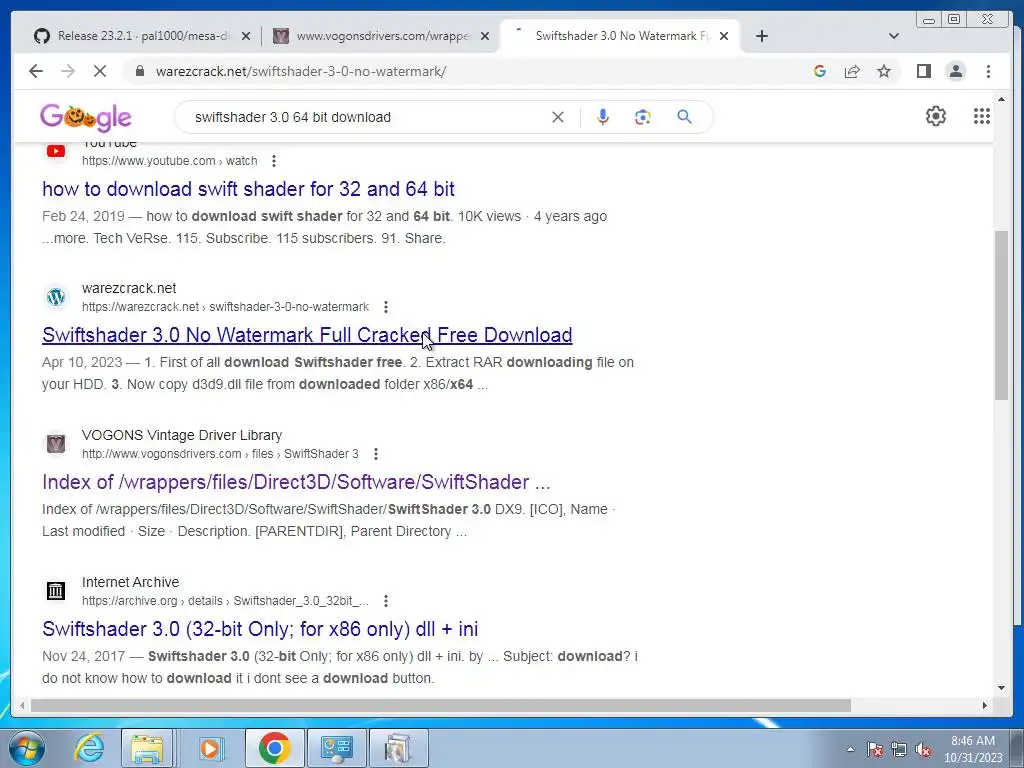The height and width of the screenshot is (768, 1024).
Task: Open the Windows Start menu
Action: tap(27, 748)
